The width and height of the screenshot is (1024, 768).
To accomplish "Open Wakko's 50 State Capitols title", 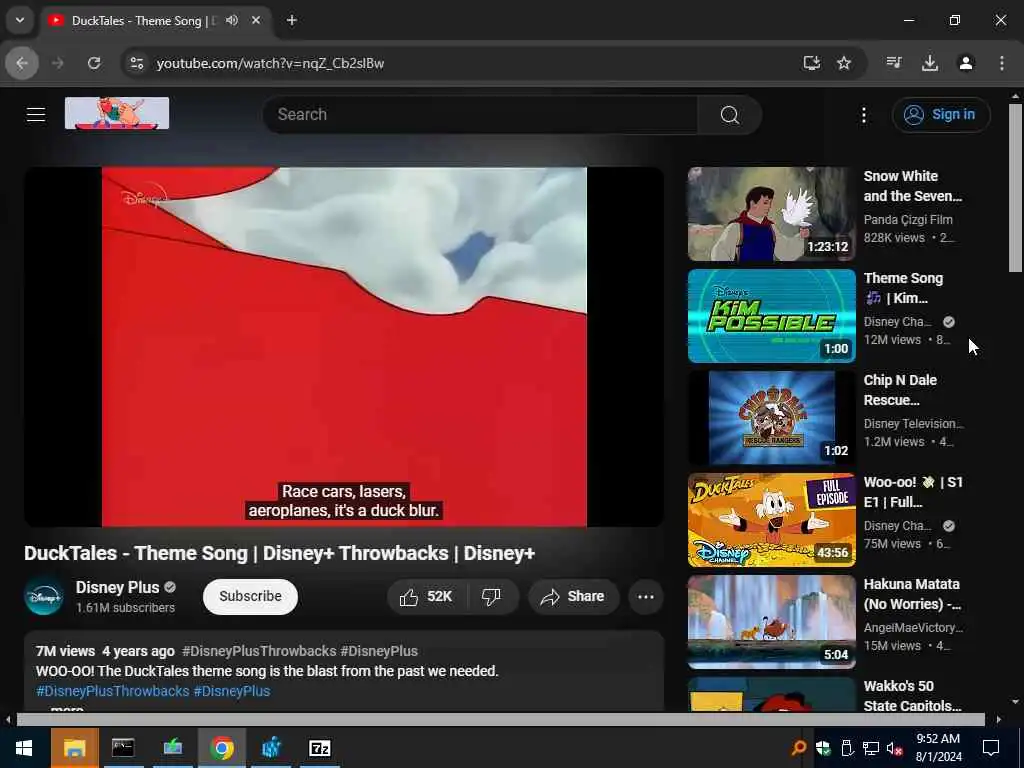I will click(912, 696).
